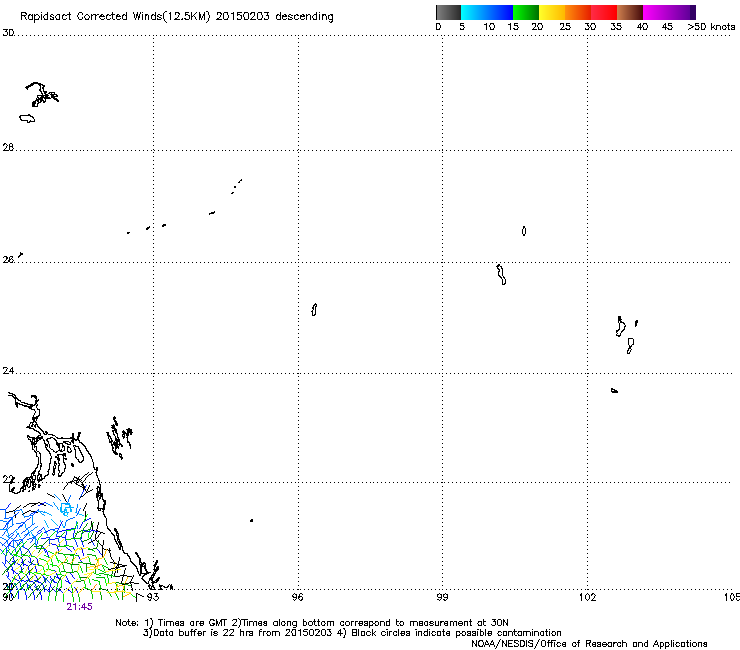Click the red 30–35 knots legend segment
740x650 pixels.
click(604, 12)
